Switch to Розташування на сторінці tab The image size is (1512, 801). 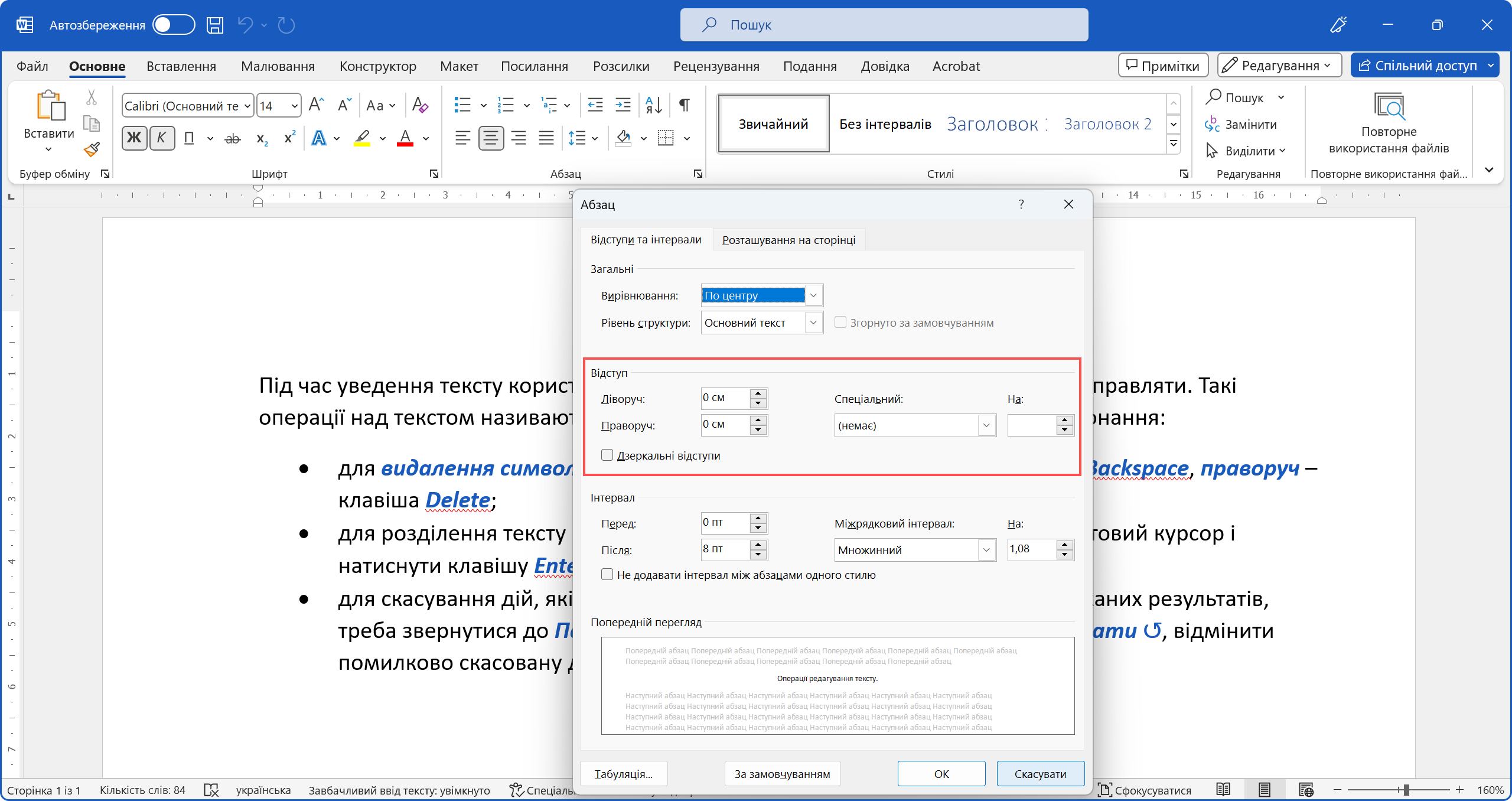point(788,239)
